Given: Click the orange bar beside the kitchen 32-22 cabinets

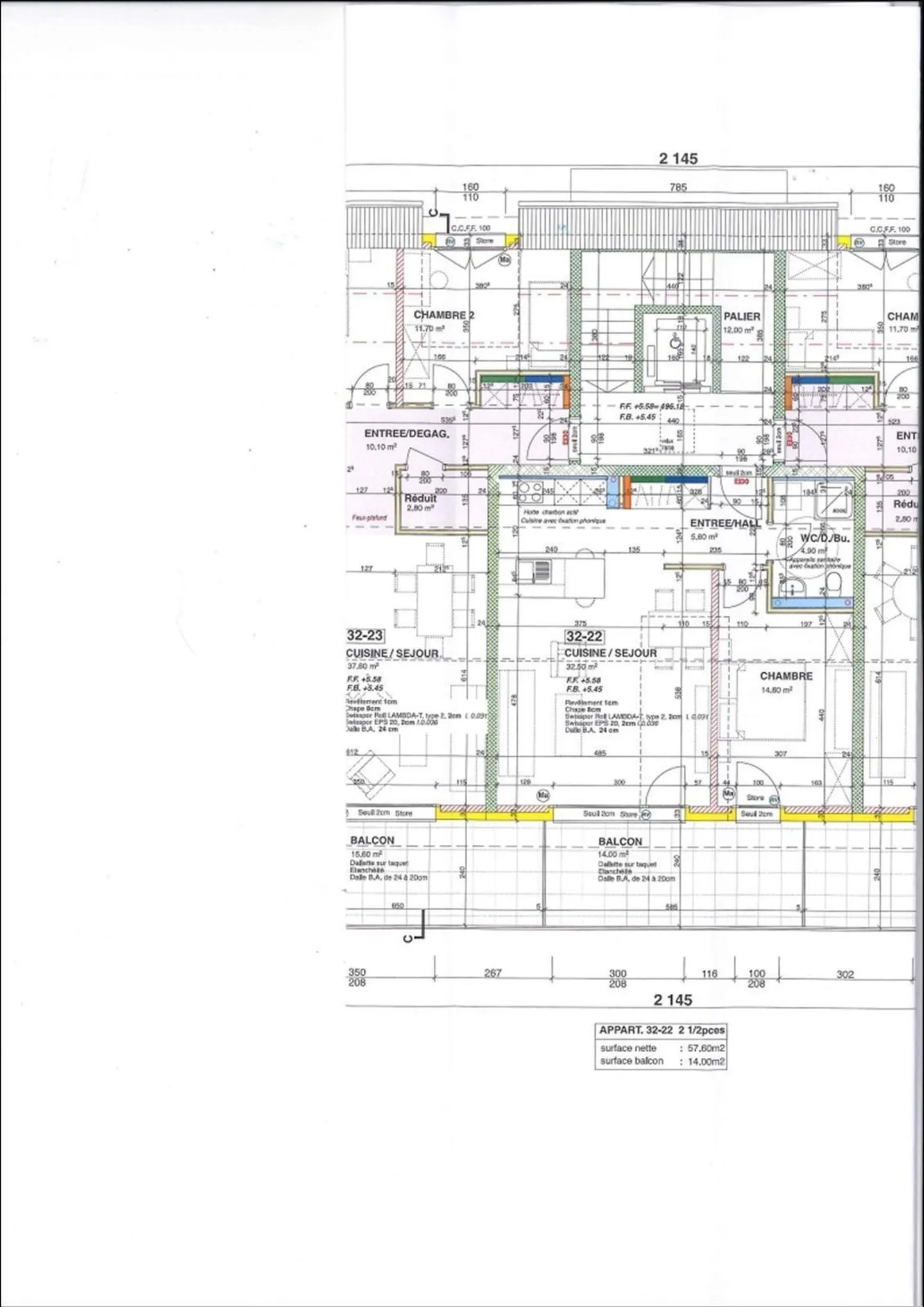Looking at the screenshot, I should (624, 493).
